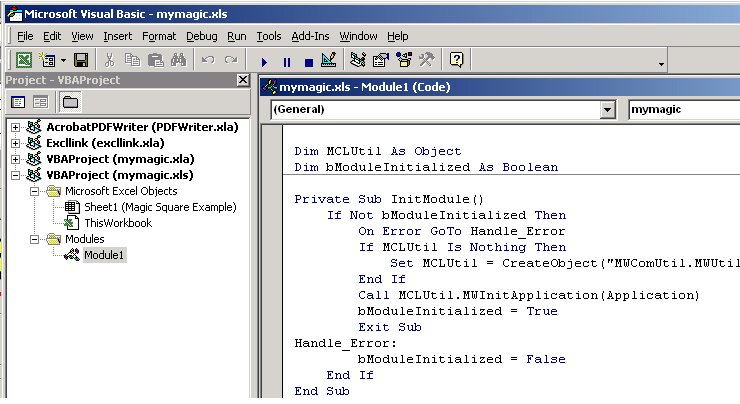The image size is (740, 404).
Task: Open the Format menu
Action: click(159, 36)
